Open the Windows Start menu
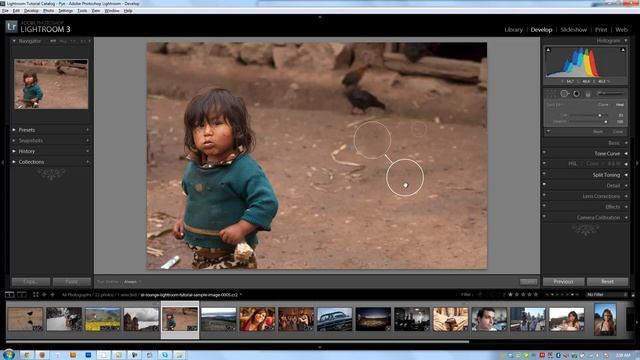Image resolution: width=640 pixels, height=360 pixels. coord(8,355)
